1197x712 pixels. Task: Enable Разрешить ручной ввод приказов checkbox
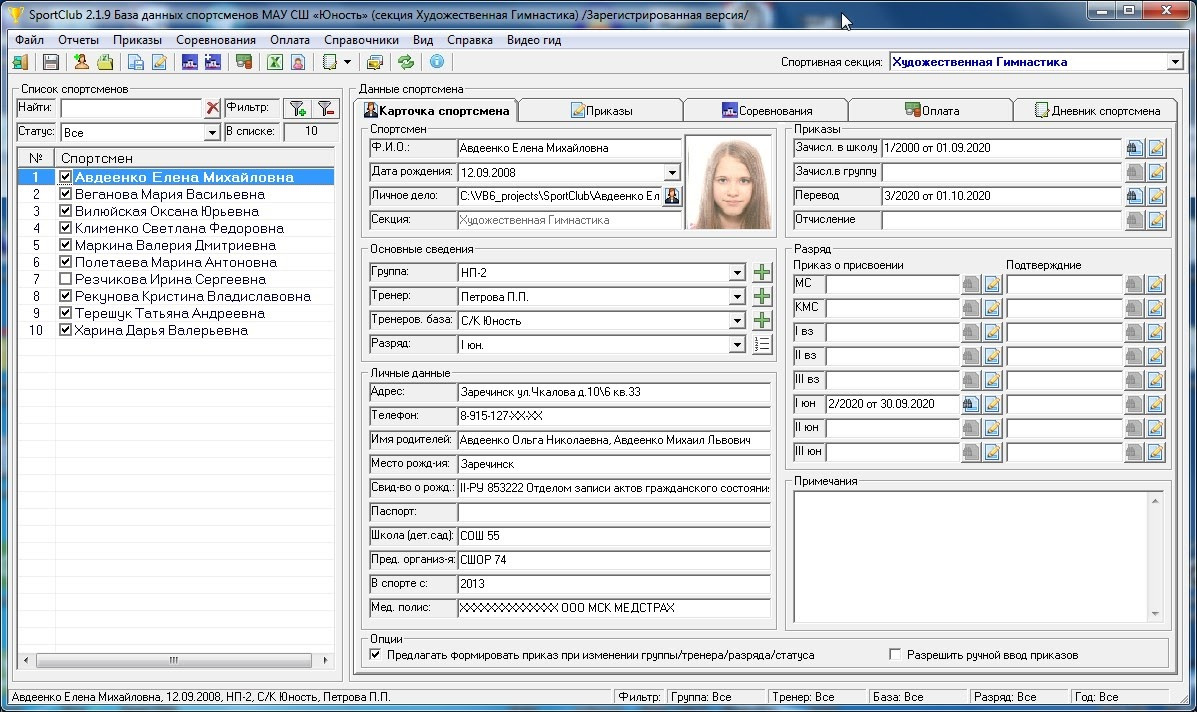896,655
